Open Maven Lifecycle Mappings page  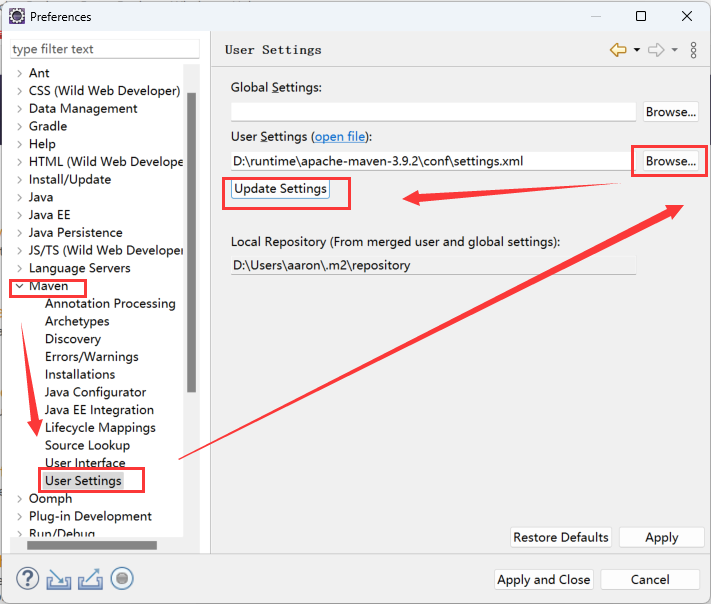click(x=100, y=428)
